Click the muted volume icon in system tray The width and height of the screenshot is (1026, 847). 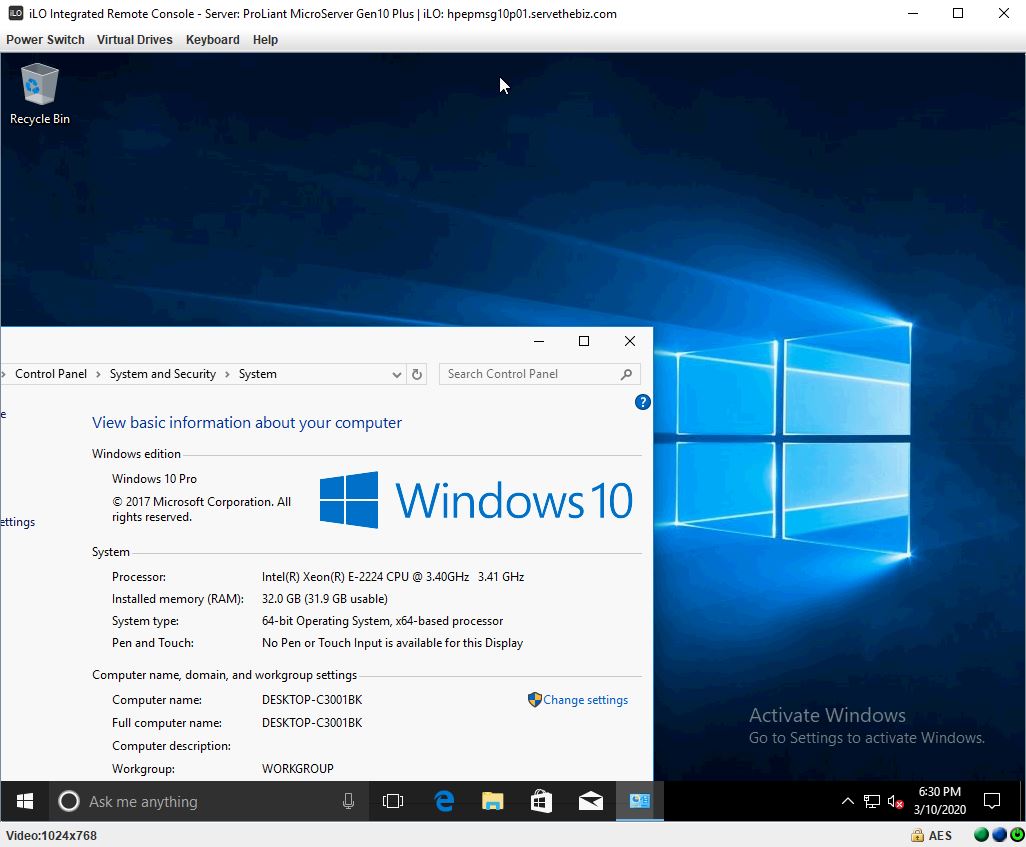896,801
